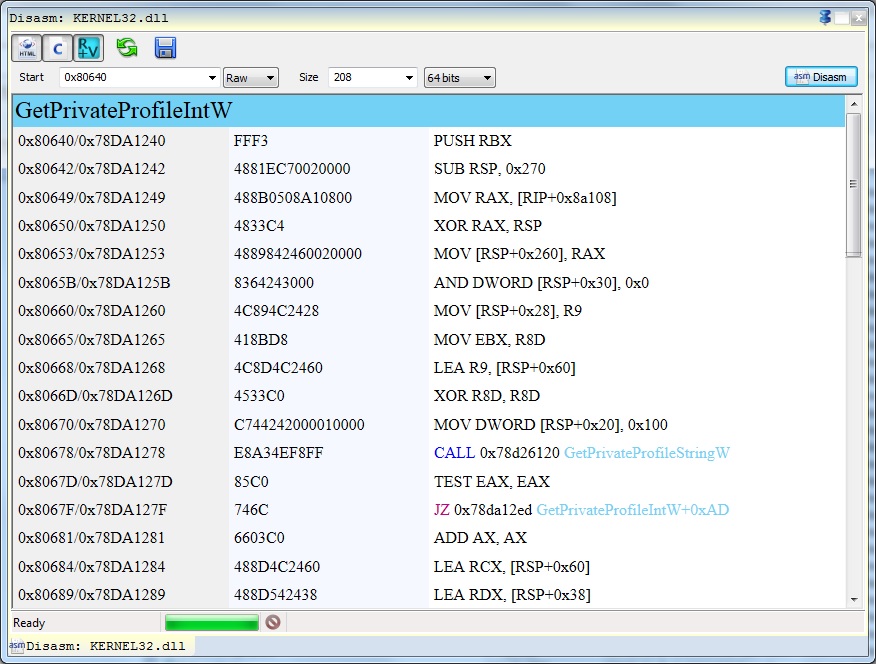
Task: Click the JZ 0x78da12ed instruction
Action: click(x=483, y=510)
